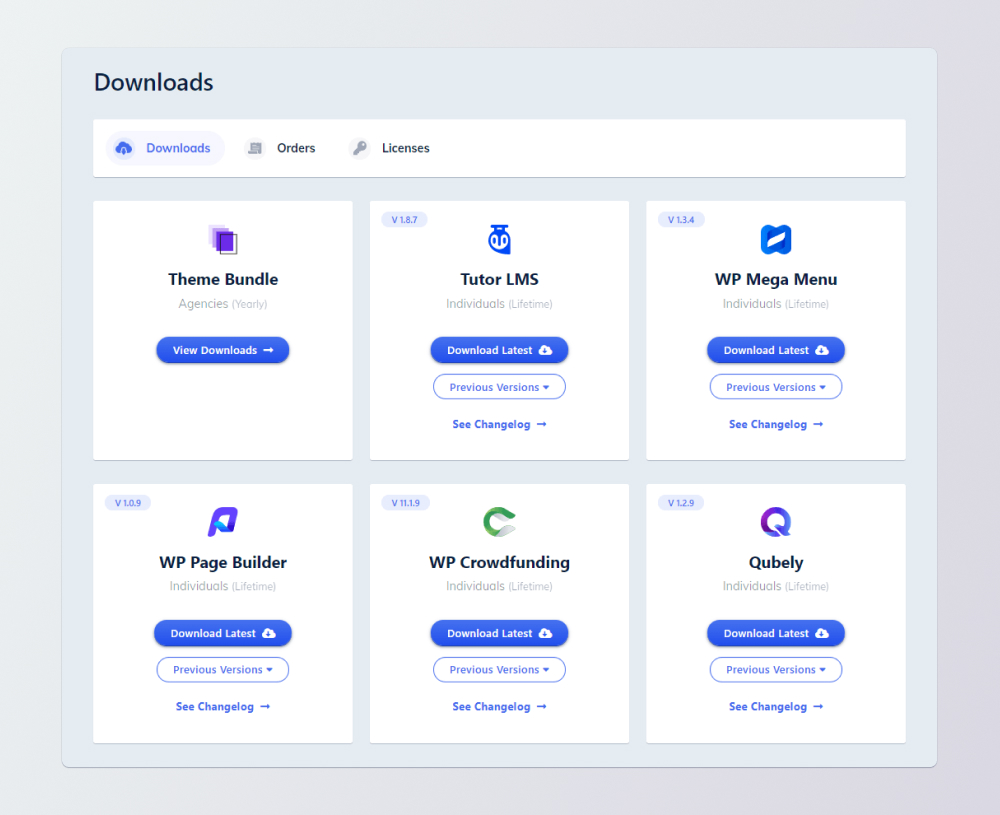
Task: See Changelog for WP Page Builder
Action: pyautogui.click(x=223, y=707)
